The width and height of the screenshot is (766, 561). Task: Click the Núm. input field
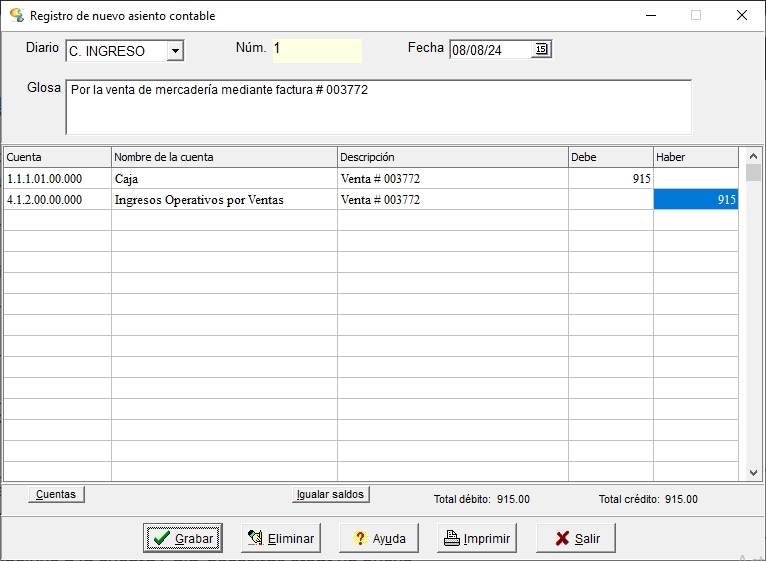[x=317, y=50]
